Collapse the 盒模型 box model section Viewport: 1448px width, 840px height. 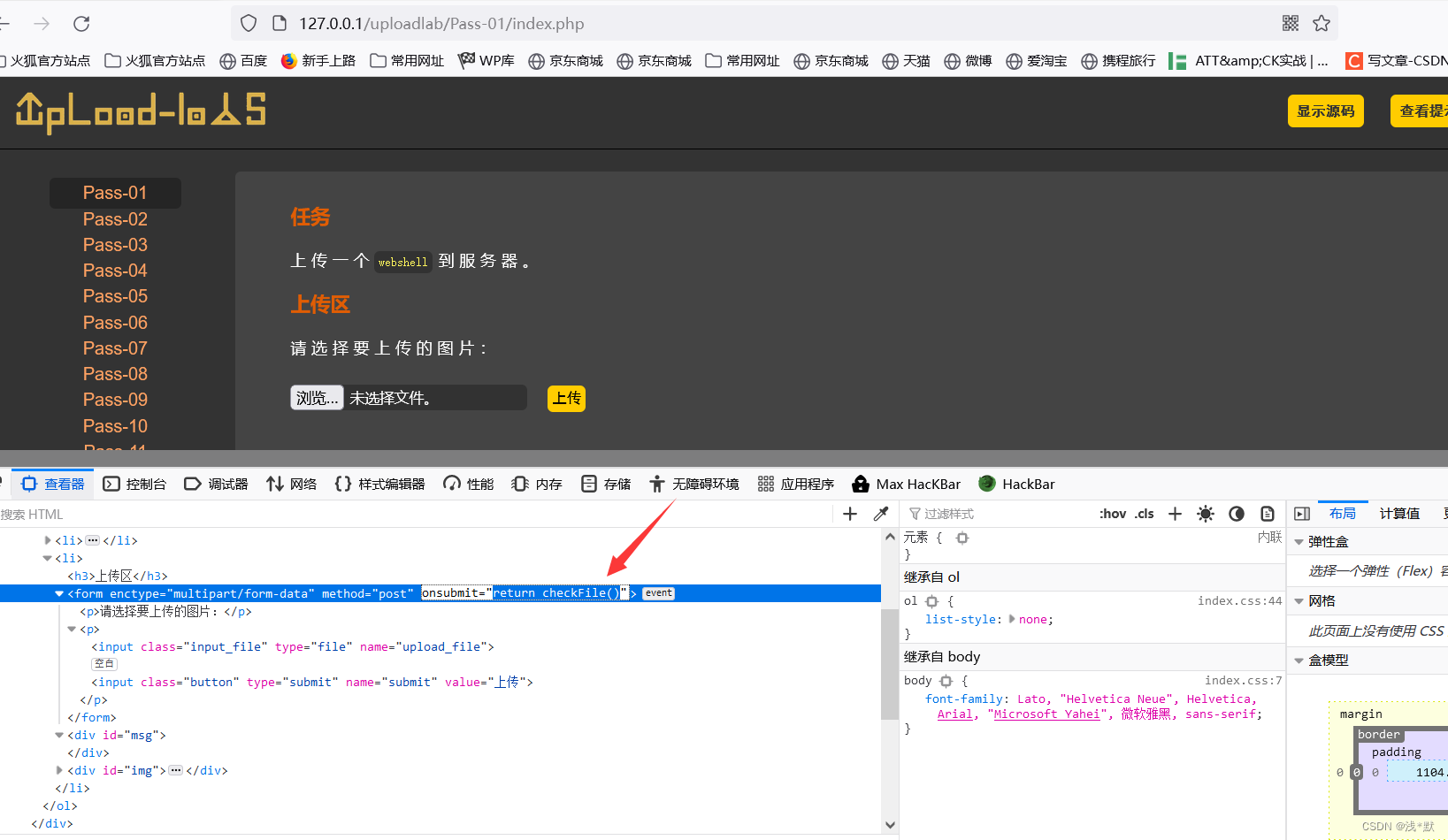(x=1299, y=661)
